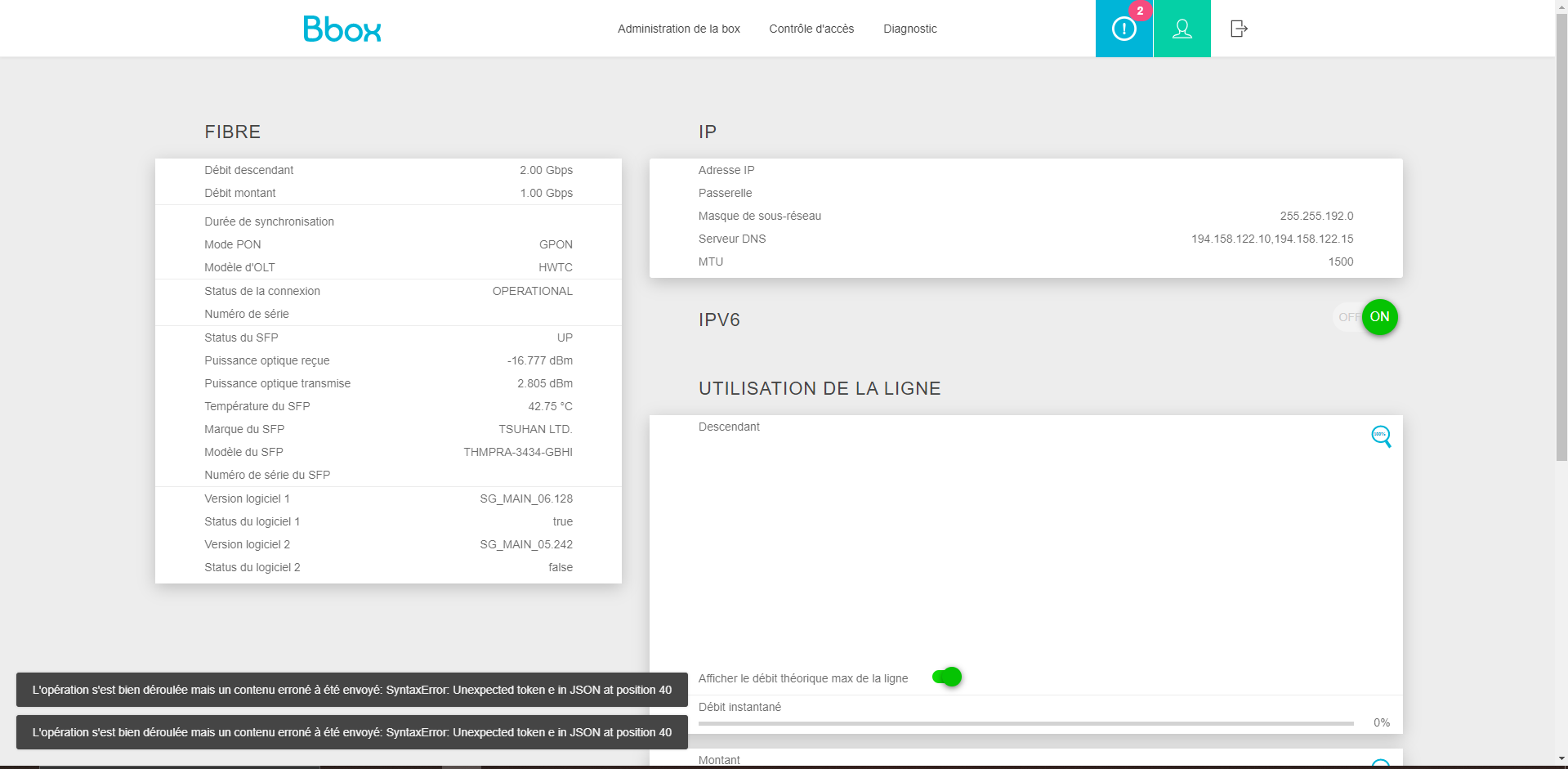Select the SG_MAIN_06.128 version value

[x=526, y=499]
